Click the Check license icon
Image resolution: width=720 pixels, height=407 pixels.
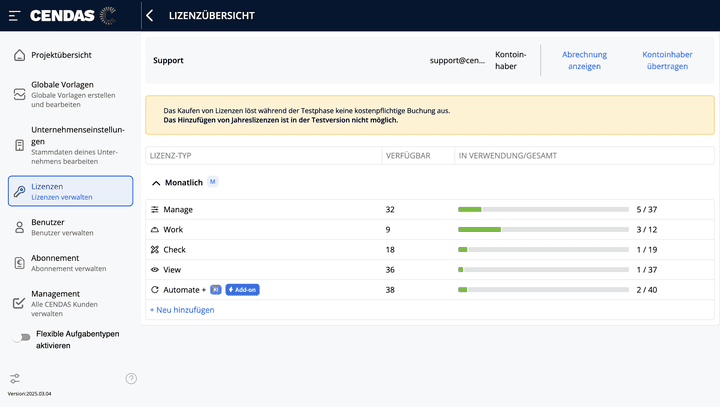(x=155, y=250)
